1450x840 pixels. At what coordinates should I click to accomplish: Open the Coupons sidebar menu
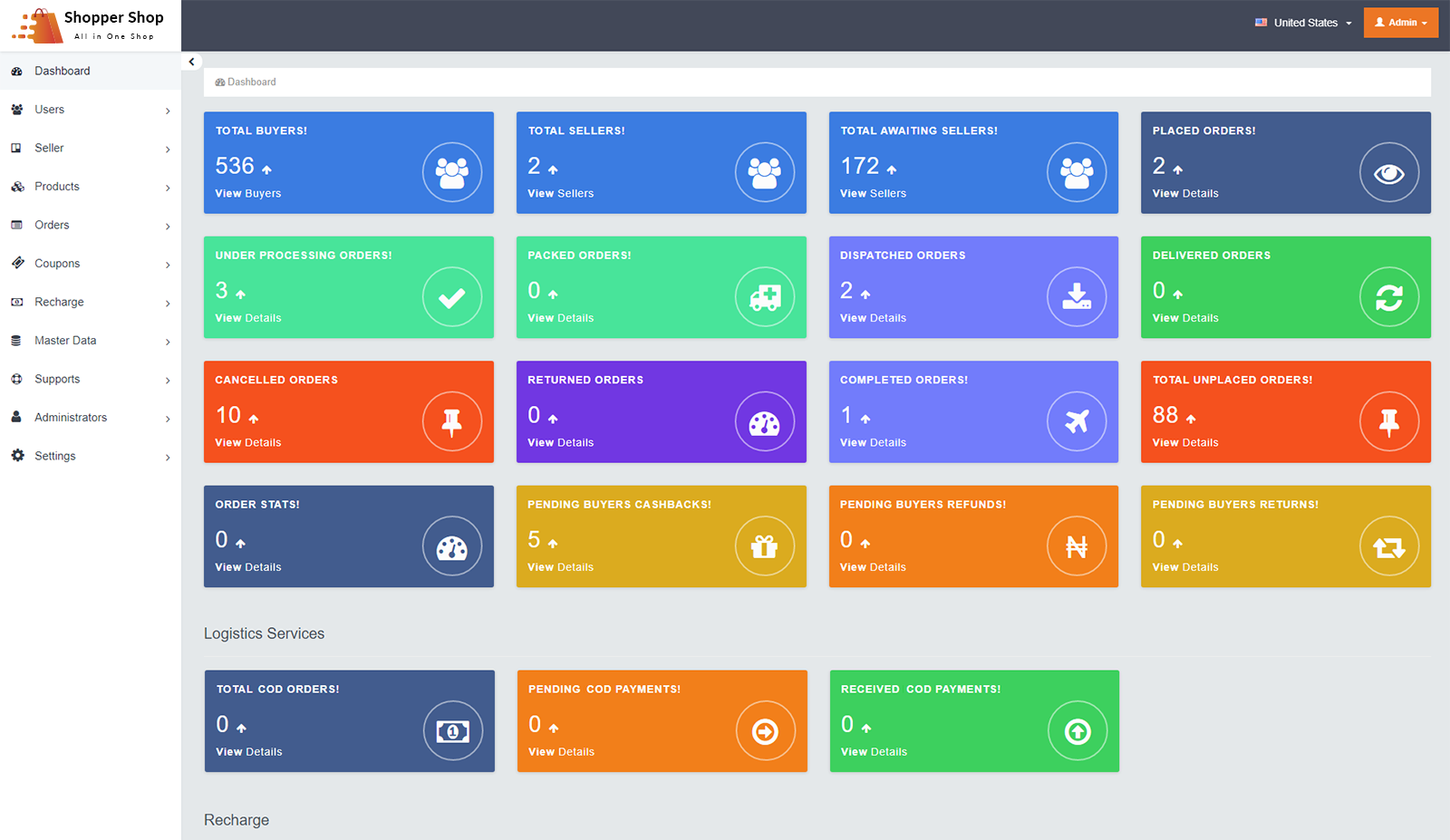[x=91, y=264]
